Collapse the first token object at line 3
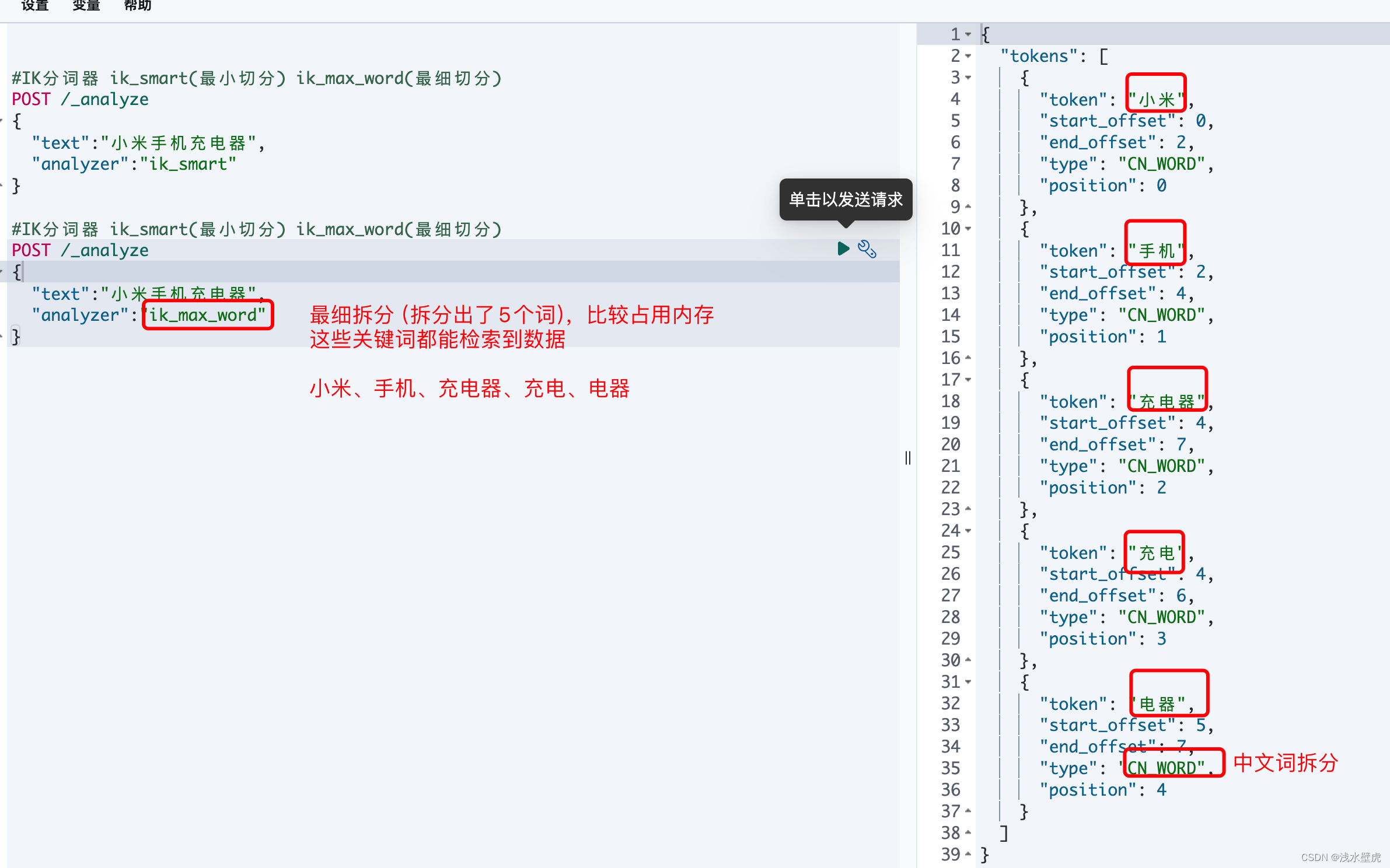This screenshot has width=1390, height=868. [x=968, y=78]
